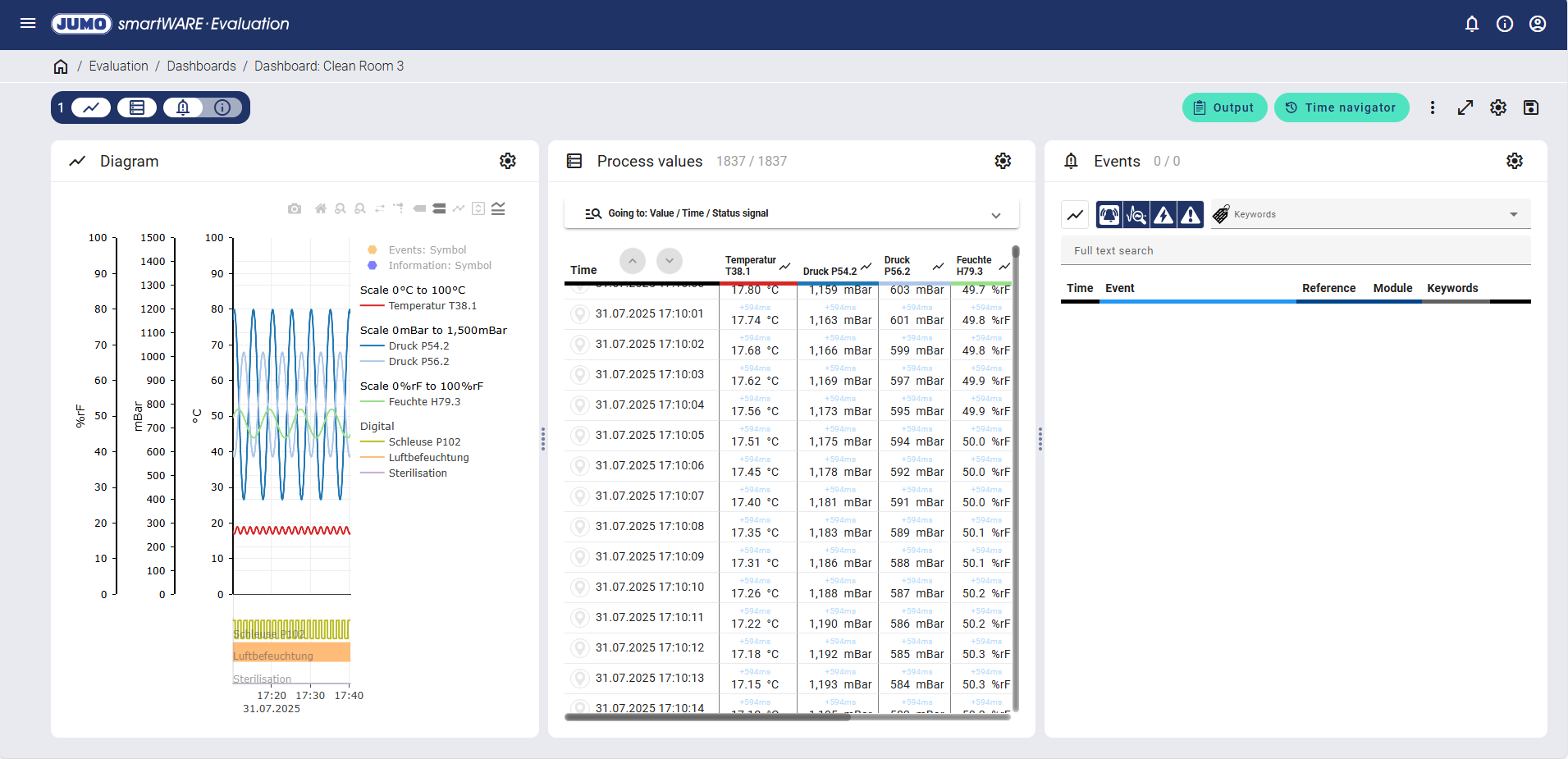Reset the diagram view with the home icon

(x=320, y=209)
